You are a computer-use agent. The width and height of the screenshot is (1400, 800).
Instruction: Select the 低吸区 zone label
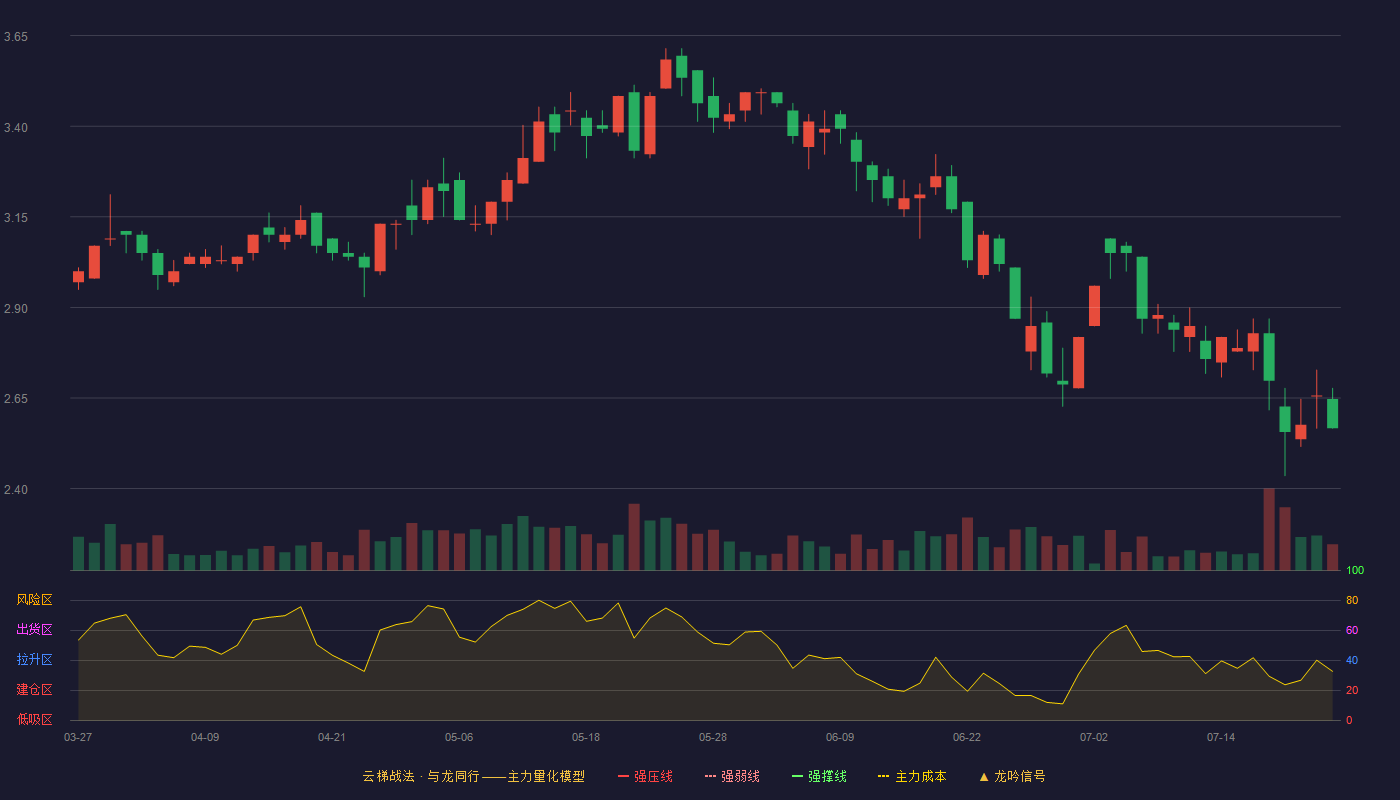tap(34, 720)
